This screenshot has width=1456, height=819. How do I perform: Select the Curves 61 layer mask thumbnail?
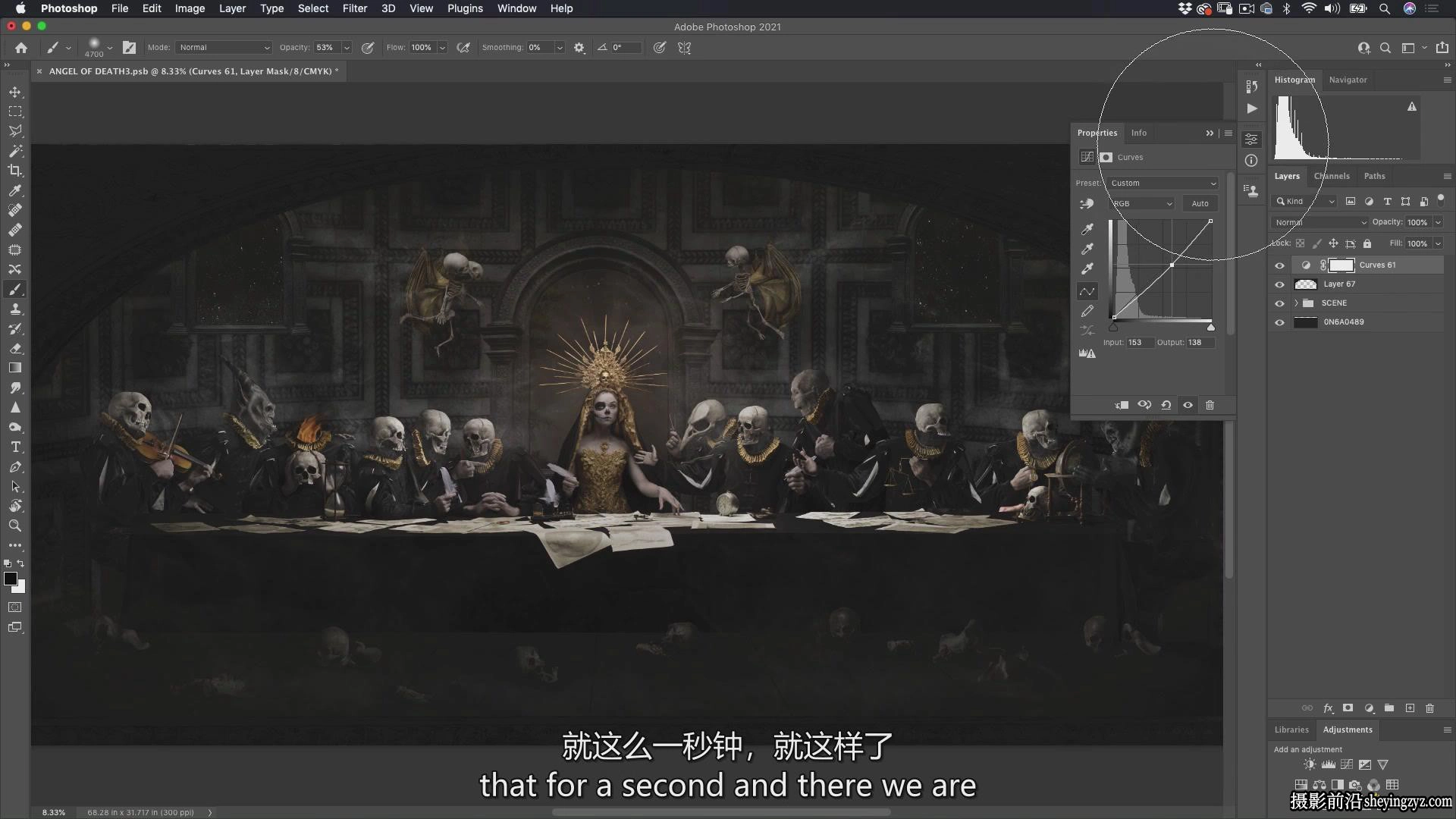pyautogui.click(x=1341, y=265)
